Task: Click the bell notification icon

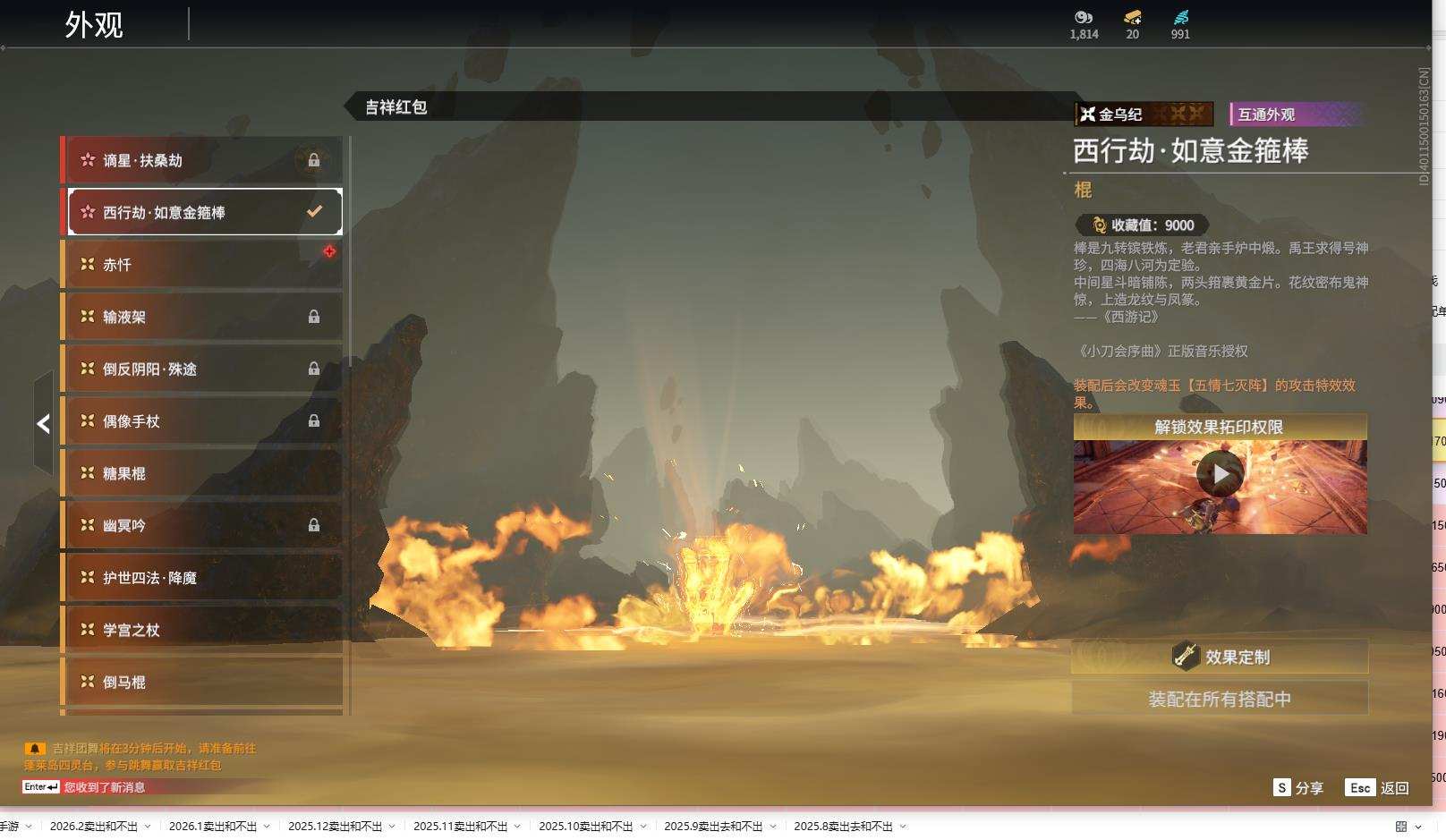Action: pyautogui.click(x=35, y=749)
